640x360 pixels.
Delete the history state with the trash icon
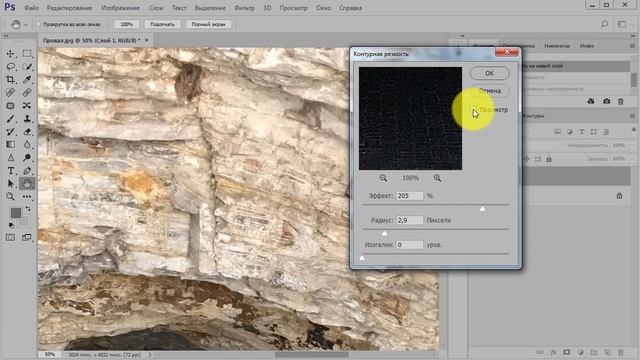[x=621, y=101]
